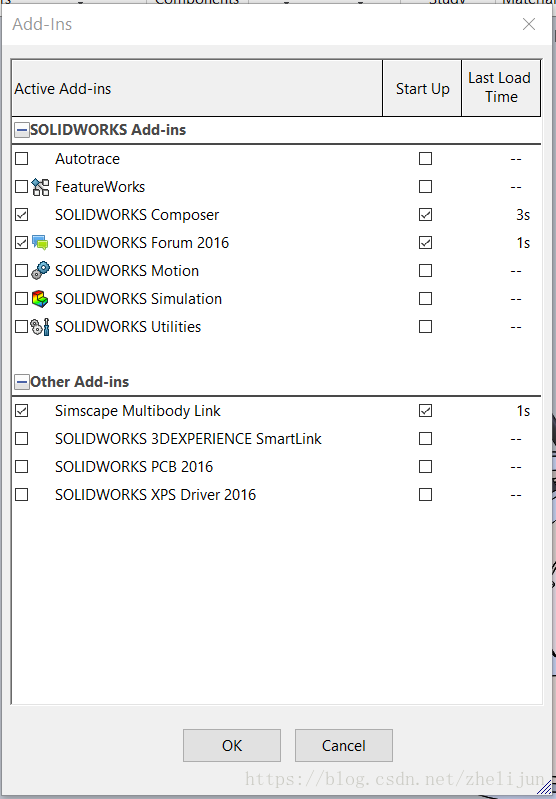
Task: Enable SOLIDWORKS Simulation active checkbox
Action: (21, 299)
